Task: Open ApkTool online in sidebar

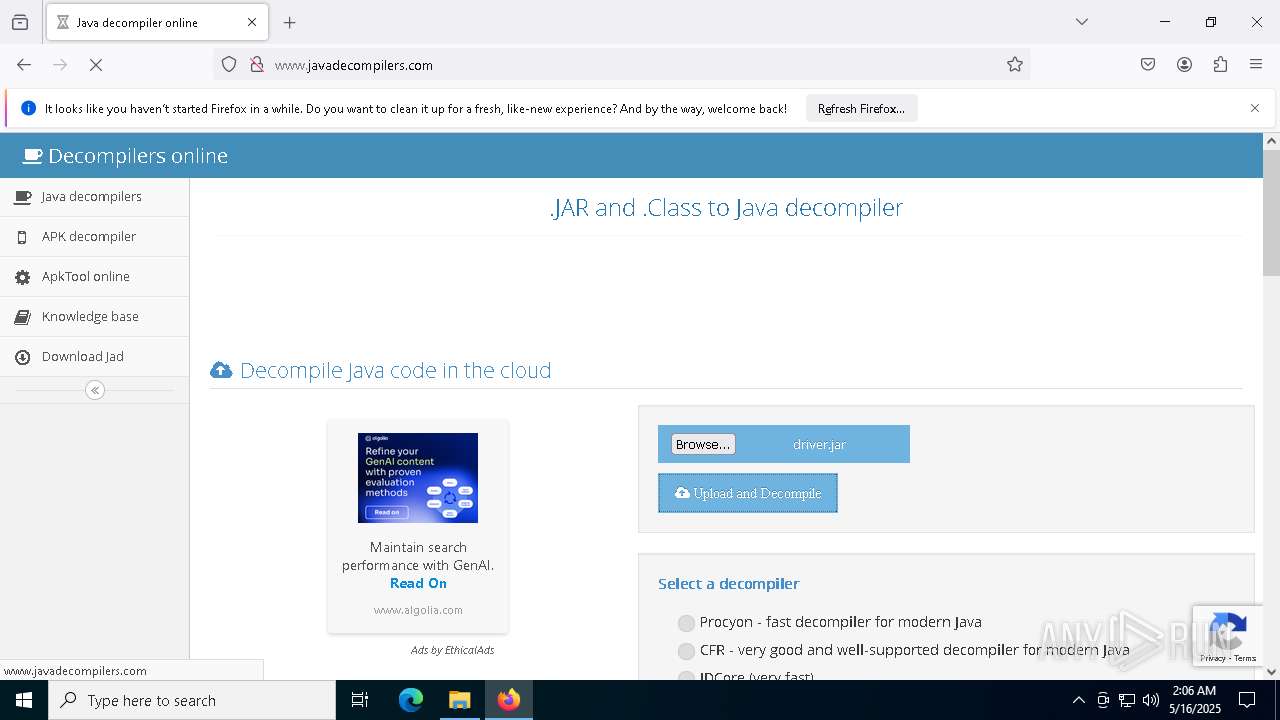Action: coord(94,277)
